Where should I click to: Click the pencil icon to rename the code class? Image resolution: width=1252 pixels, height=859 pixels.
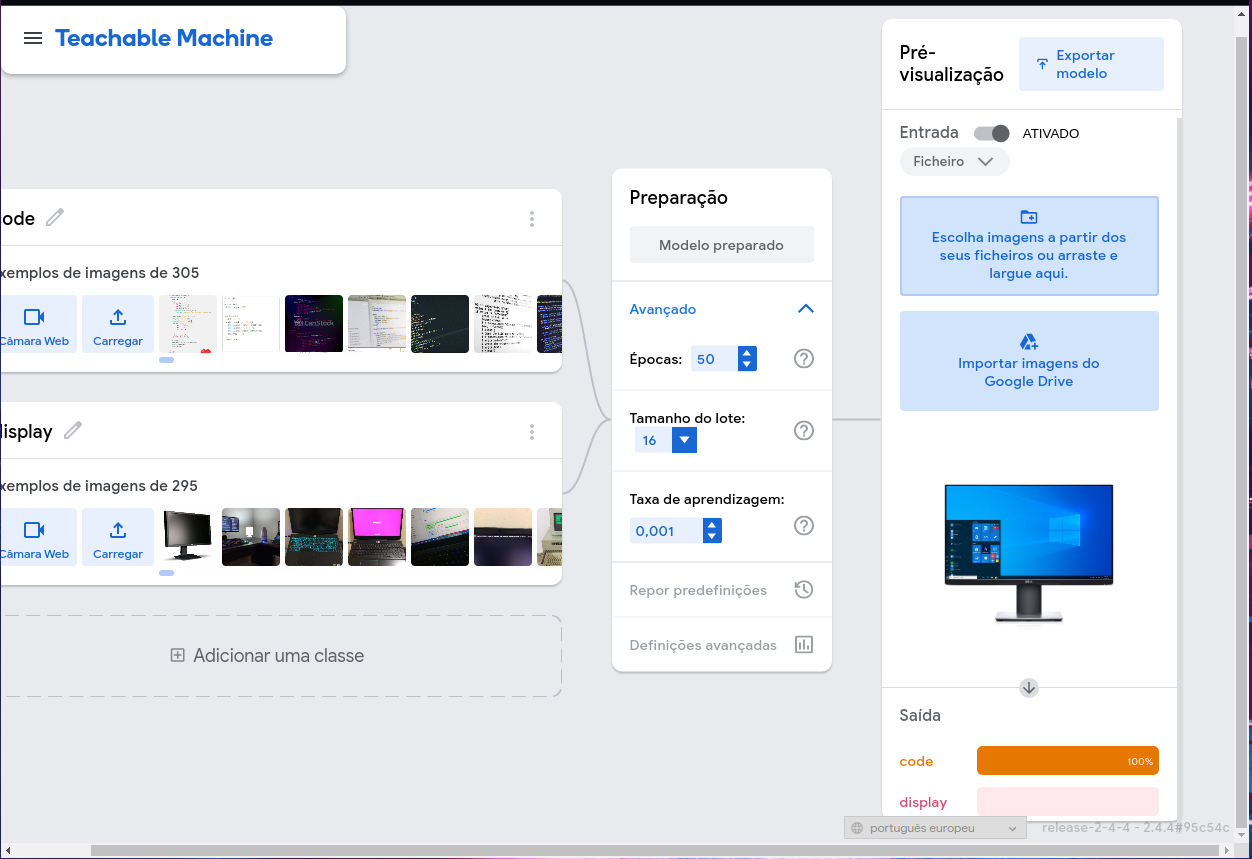tap(55, 217)
